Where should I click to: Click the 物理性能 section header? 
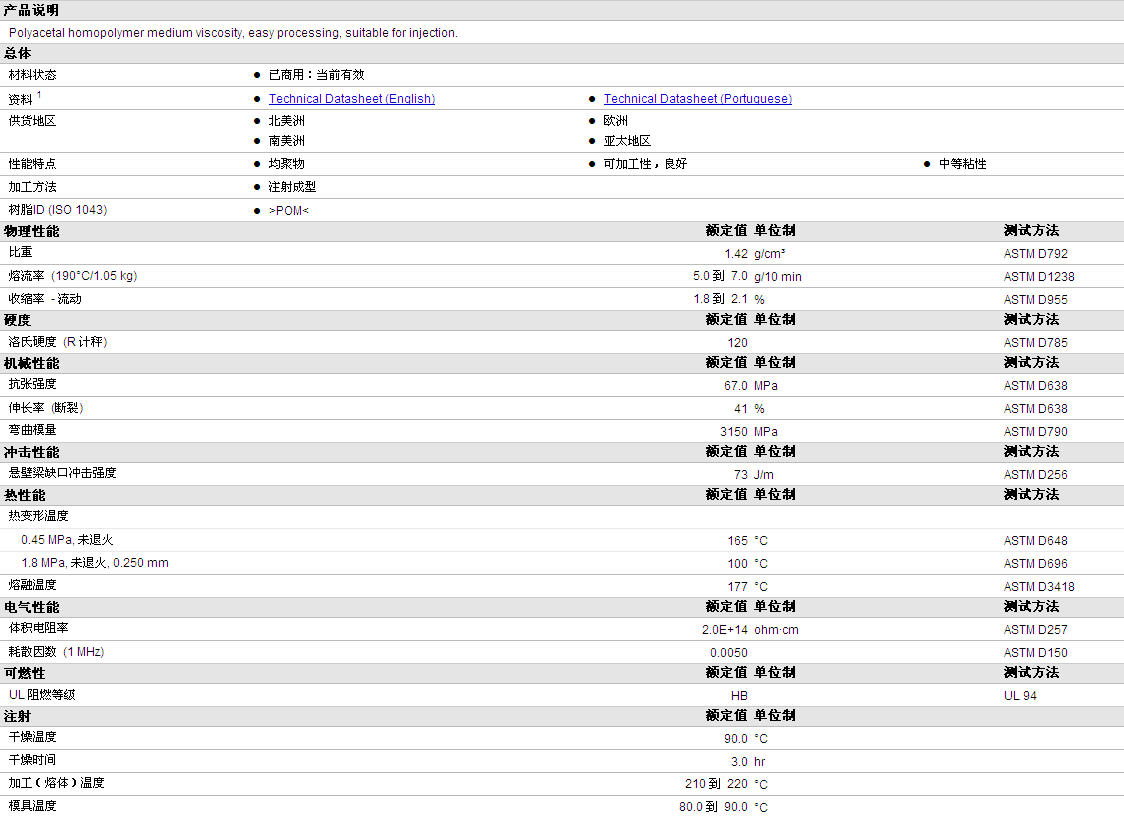point(31,231)
